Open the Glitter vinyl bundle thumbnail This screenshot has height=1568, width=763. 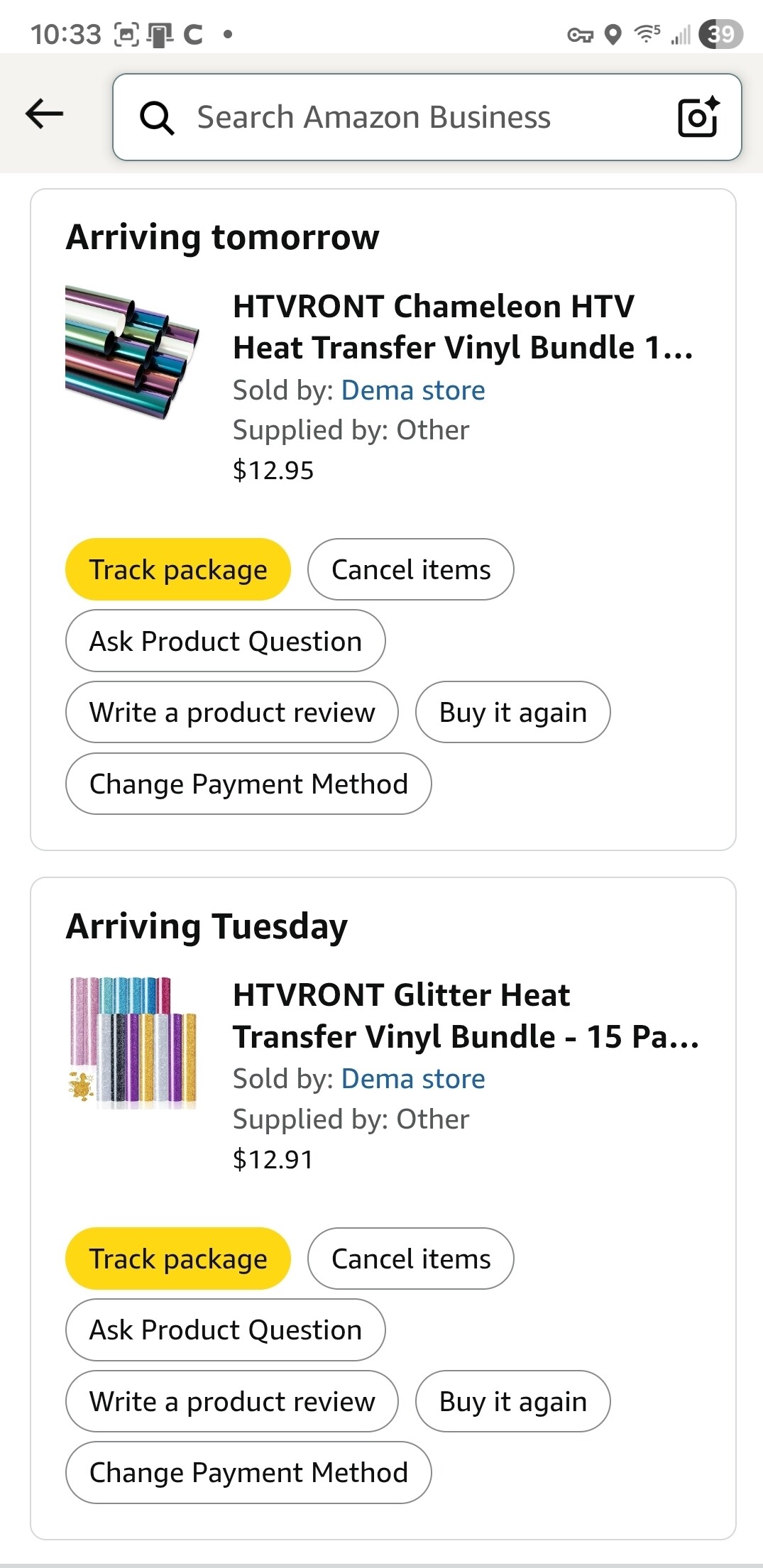click(x=132, y=1043)
